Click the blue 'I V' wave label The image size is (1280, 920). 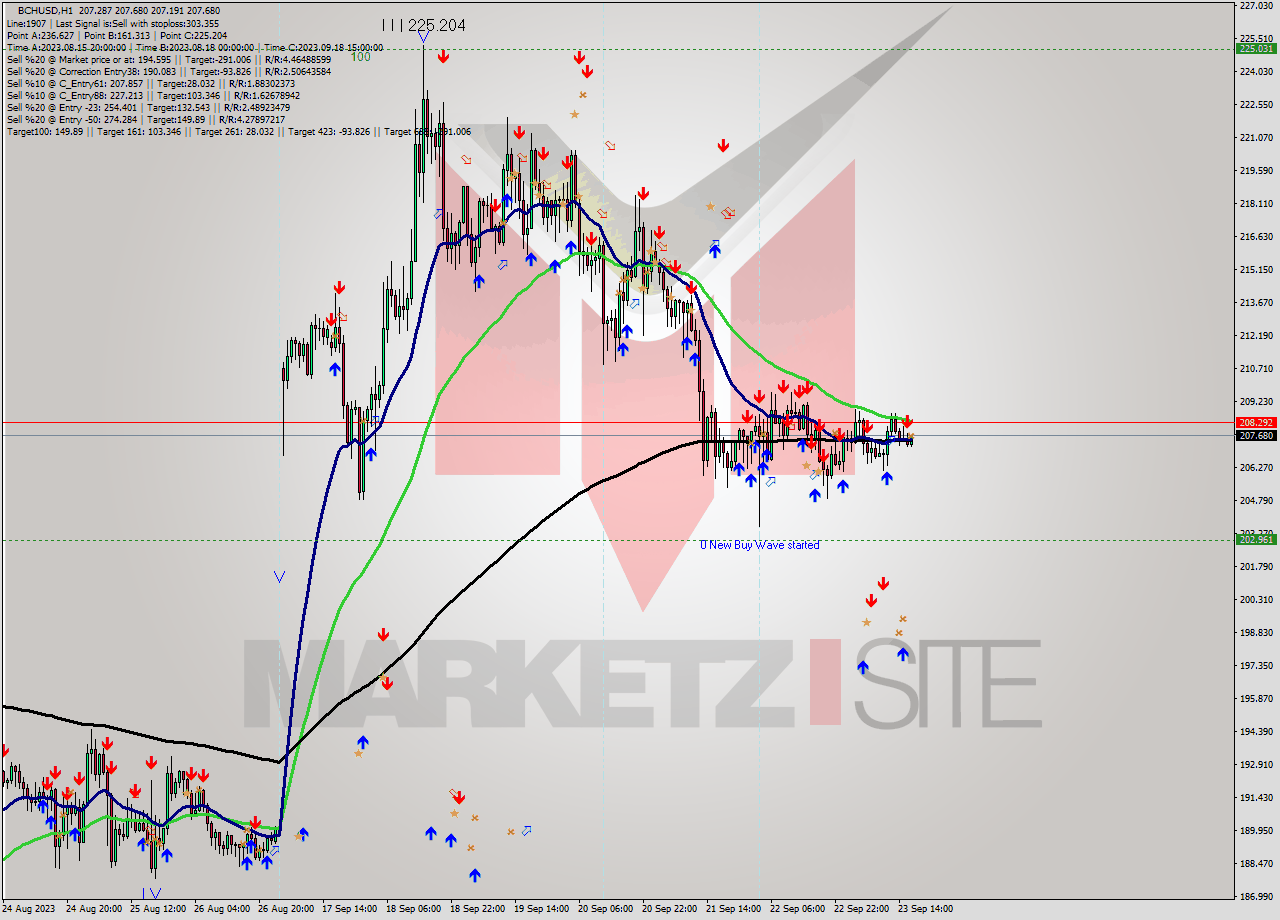click(151, 892)
